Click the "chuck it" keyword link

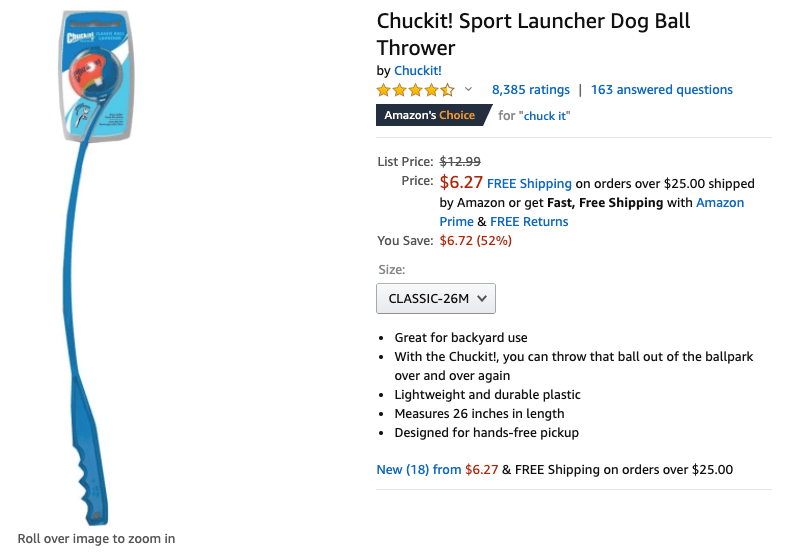pos(545,116)
